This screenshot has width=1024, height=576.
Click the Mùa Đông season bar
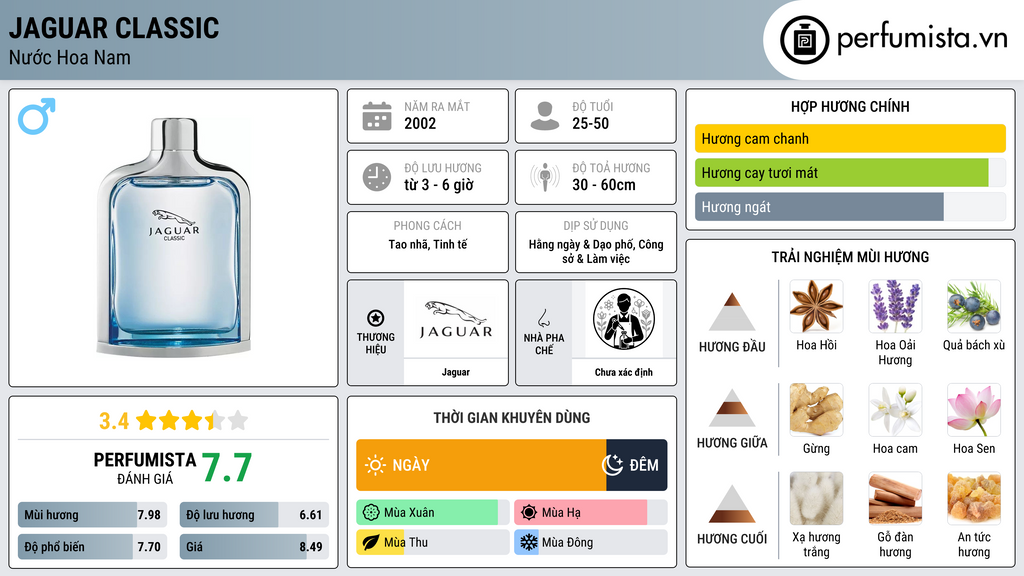[x=590, y=542]
